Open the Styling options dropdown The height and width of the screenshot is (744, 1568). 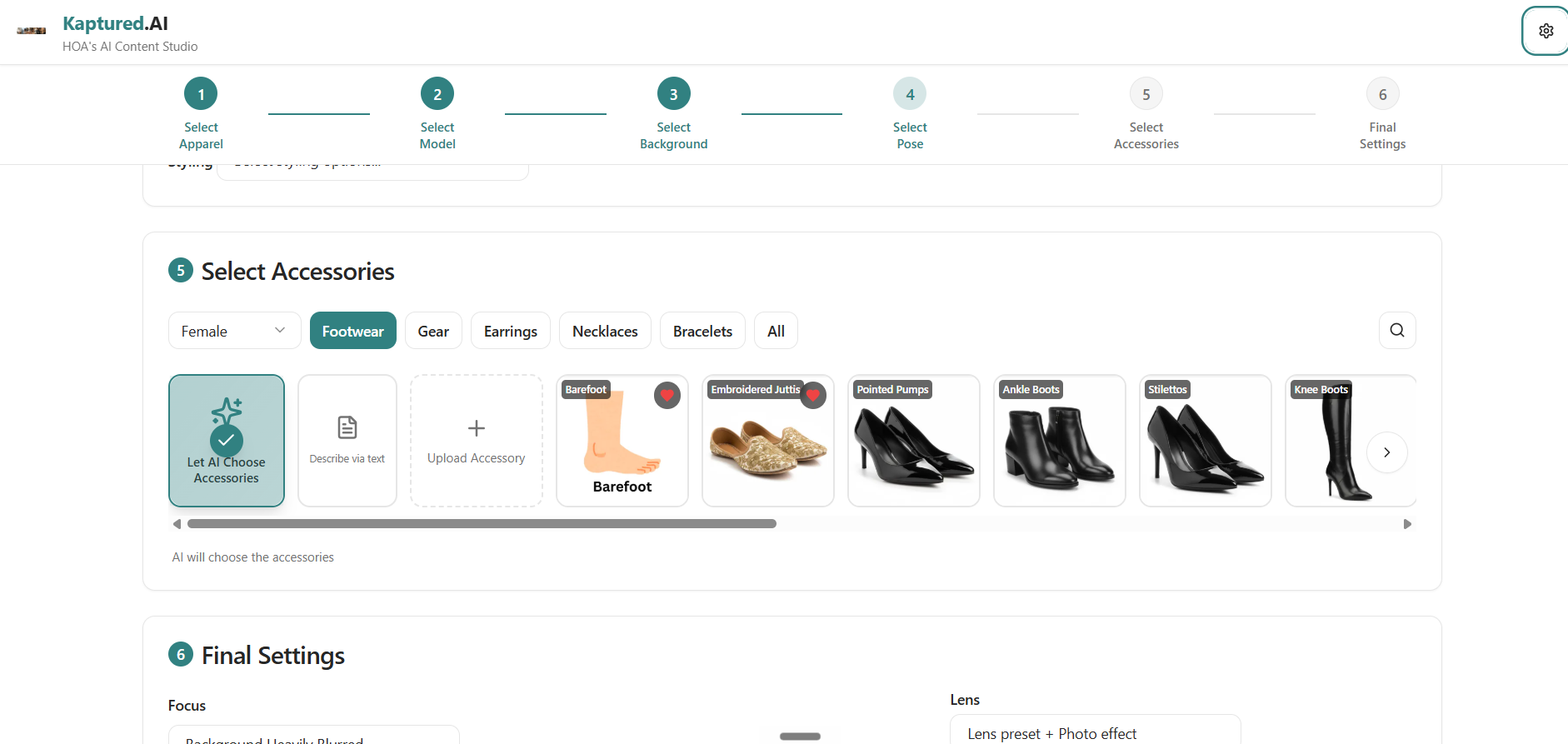372,171
